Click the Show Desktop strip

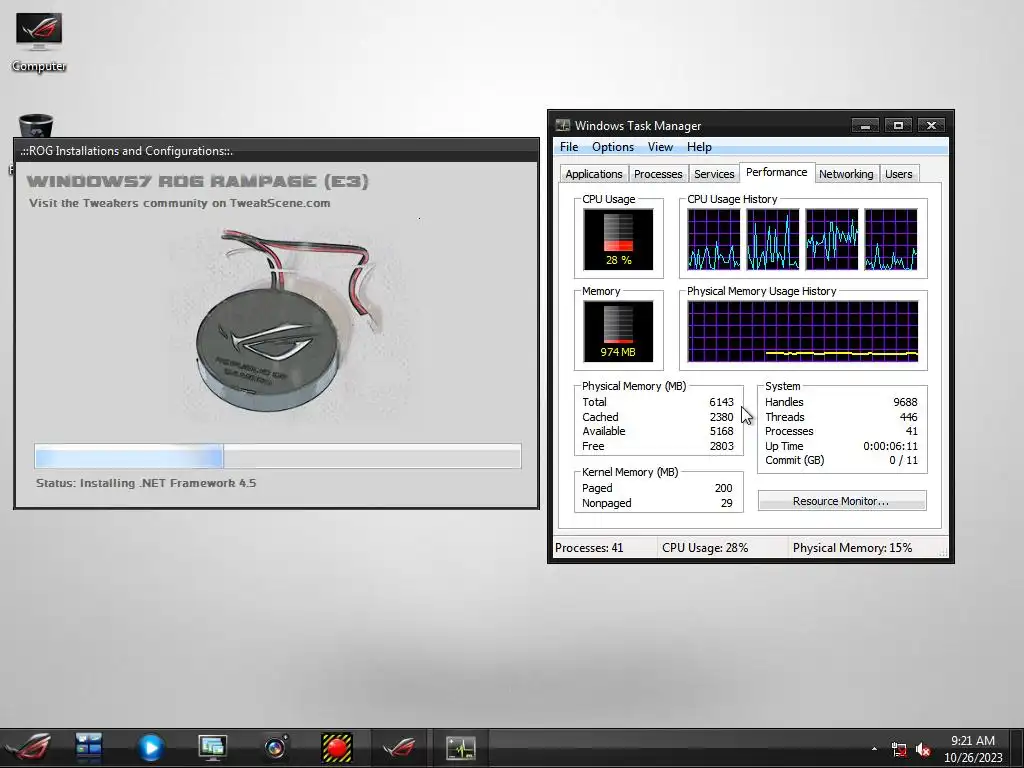1017,748
